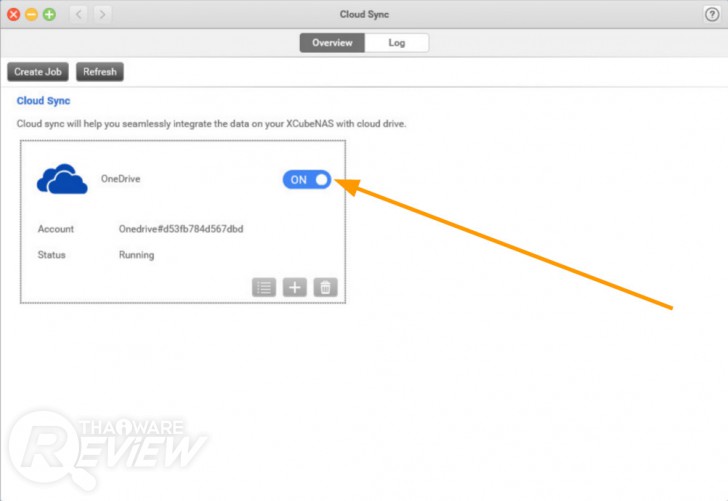
Task: Select the Overview tab
Action: (x=332, y=43)
